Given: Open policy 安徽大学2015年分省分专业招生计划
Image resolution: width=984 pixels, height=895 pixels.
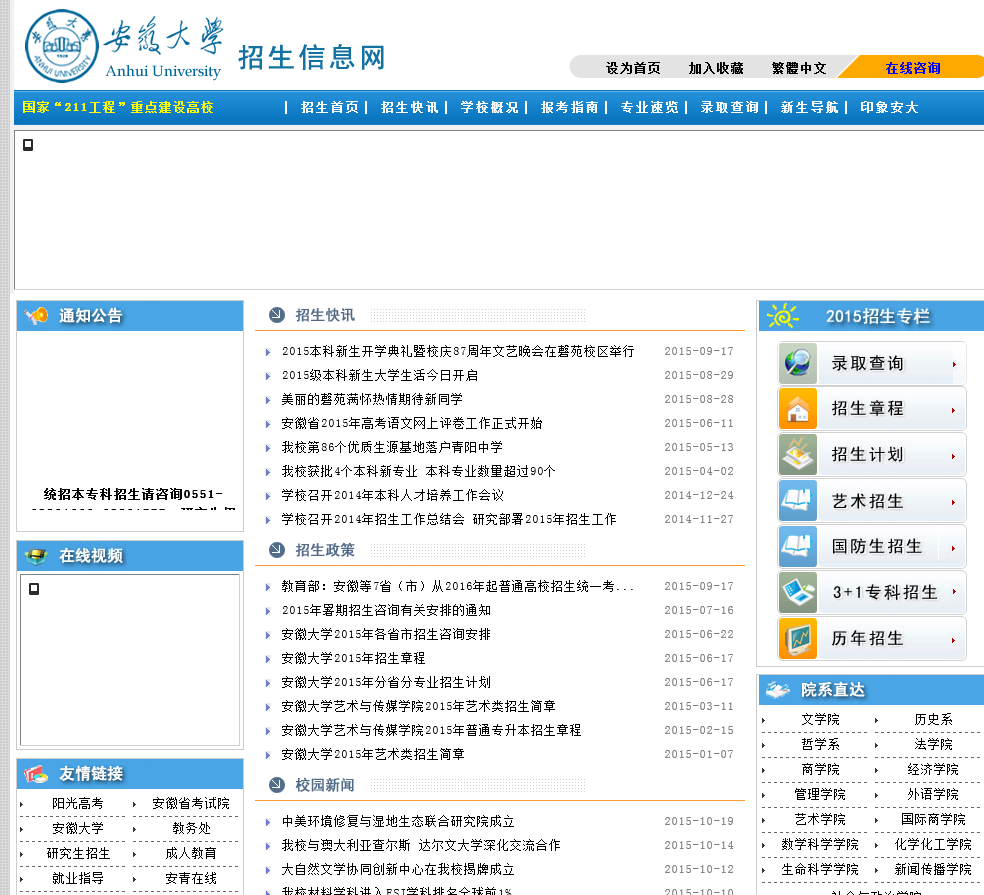Looking at the screenshot, I should [x=386, y=682].
